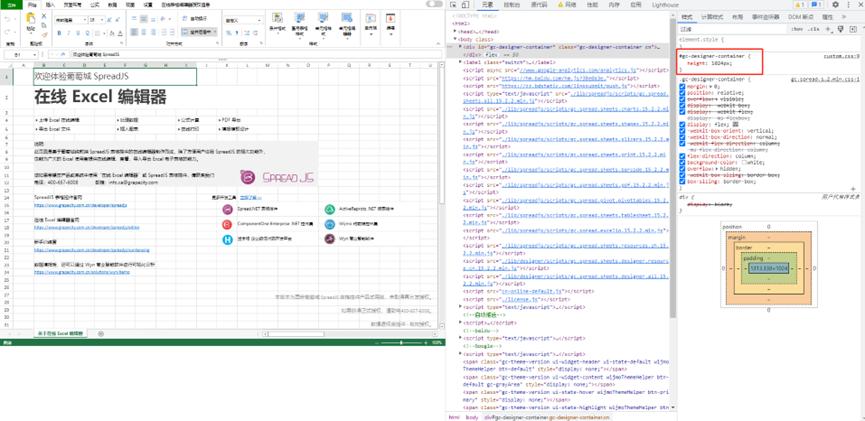This screenshot has width=865, height=421.
Task: Open the google-analytics script src link
Action: pos(578,71)
